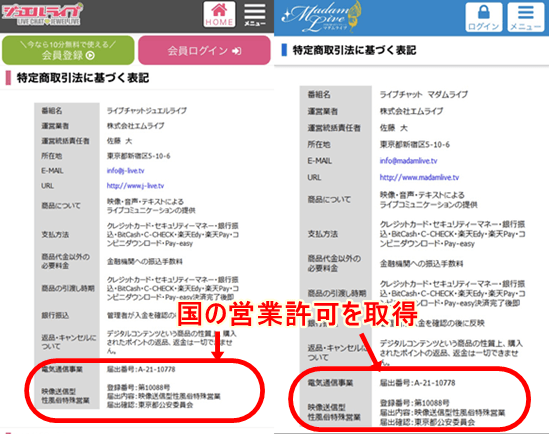Open the Jewel Live hamburger menu

(255, 14)
